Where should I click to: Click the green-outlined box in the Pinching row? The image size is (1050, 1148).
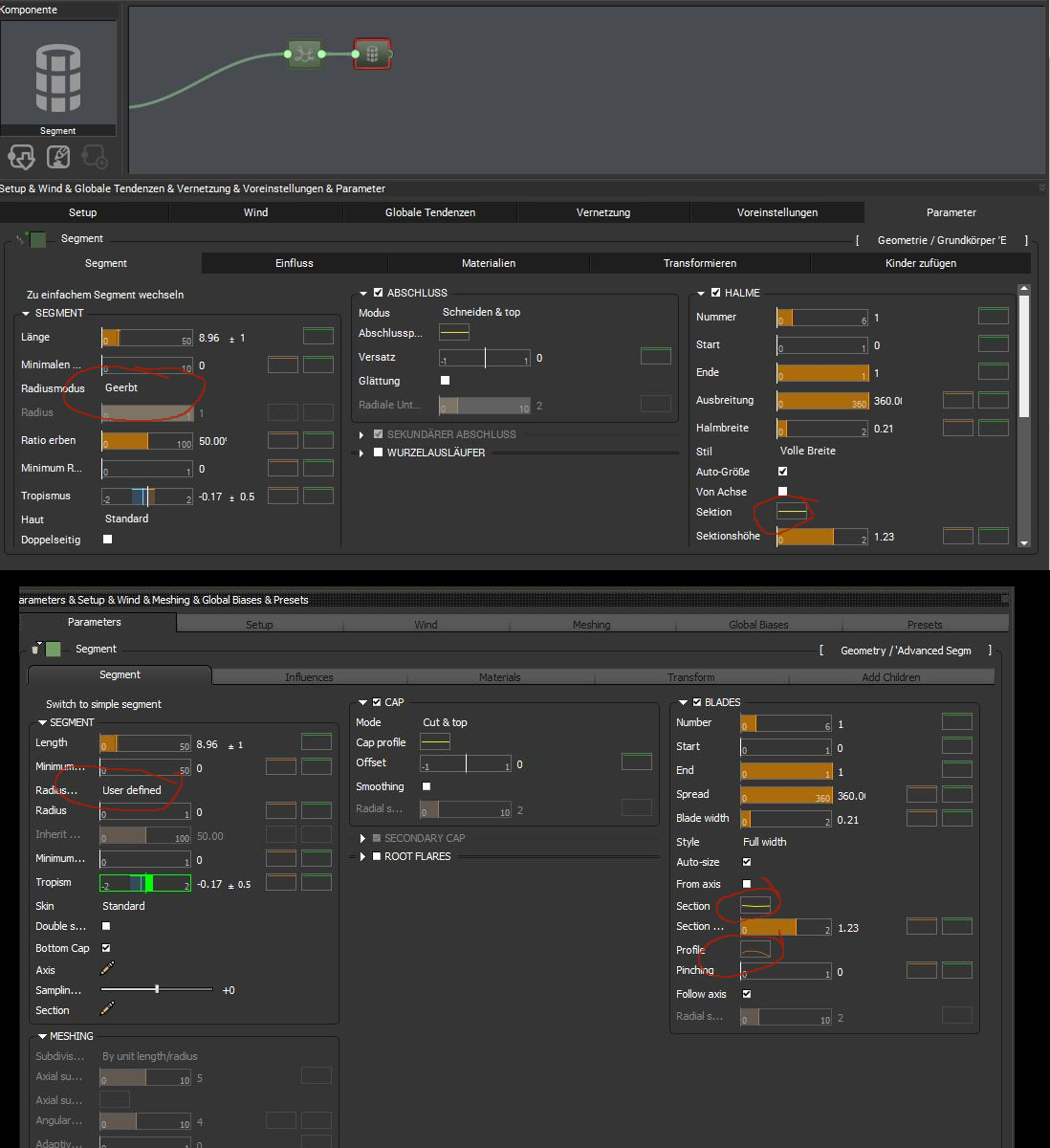point(957,970)
